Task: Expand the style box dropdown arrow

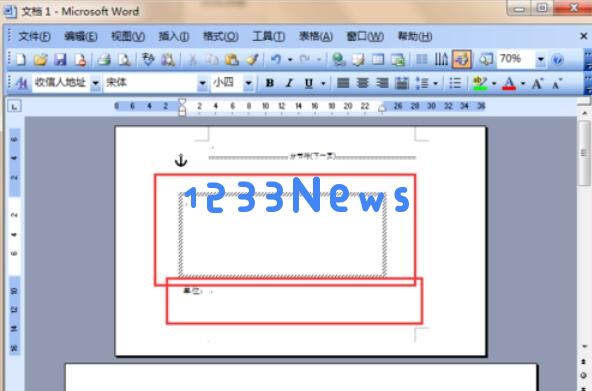Action: [96, 83]
